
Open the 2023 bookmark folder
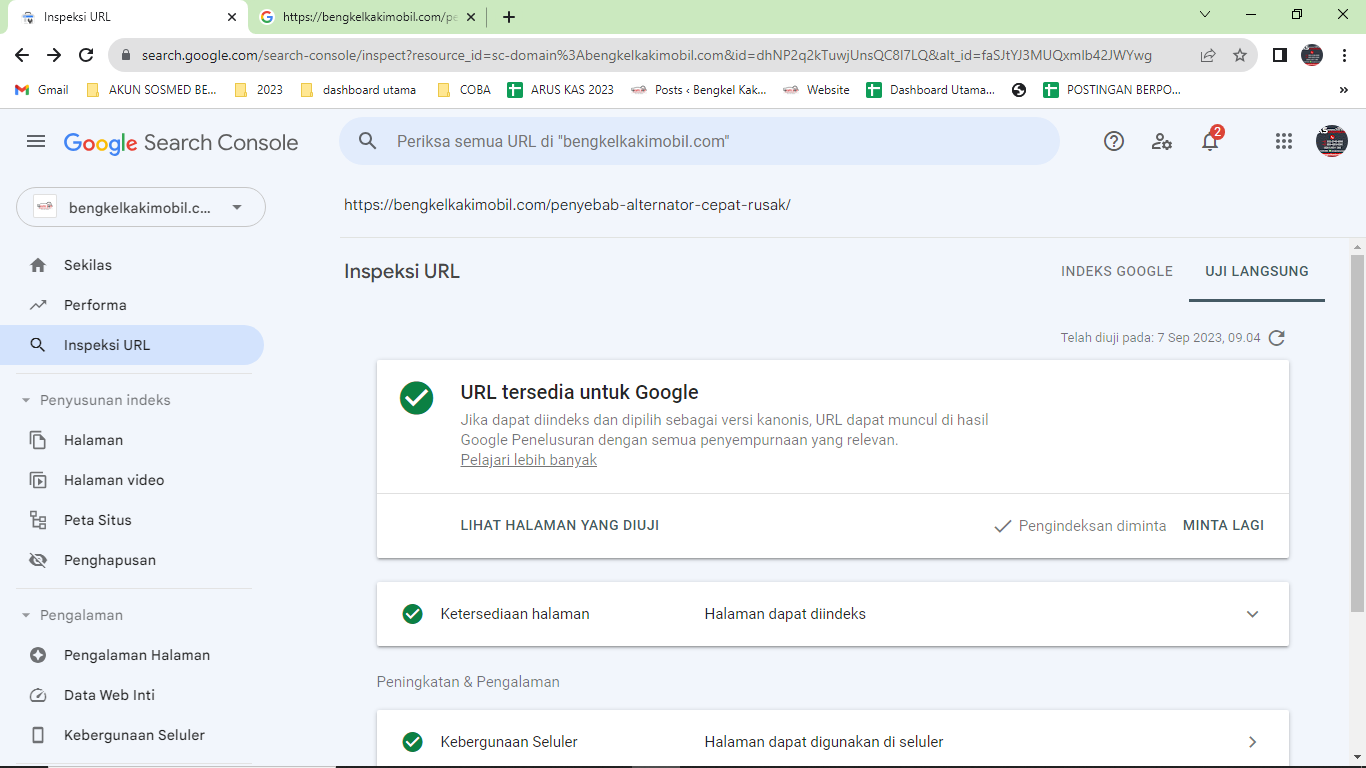coord(258,90)
